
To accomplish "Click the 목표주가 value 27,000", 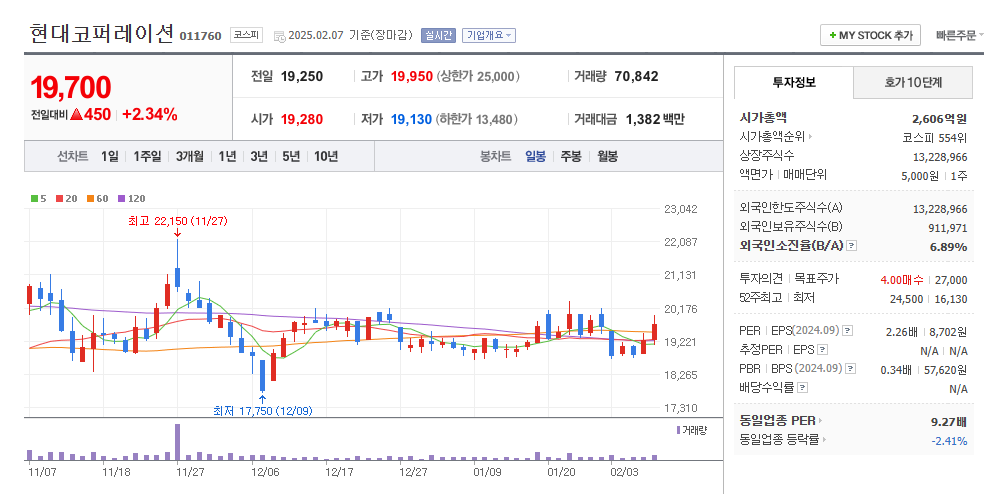I will [952, 279].
